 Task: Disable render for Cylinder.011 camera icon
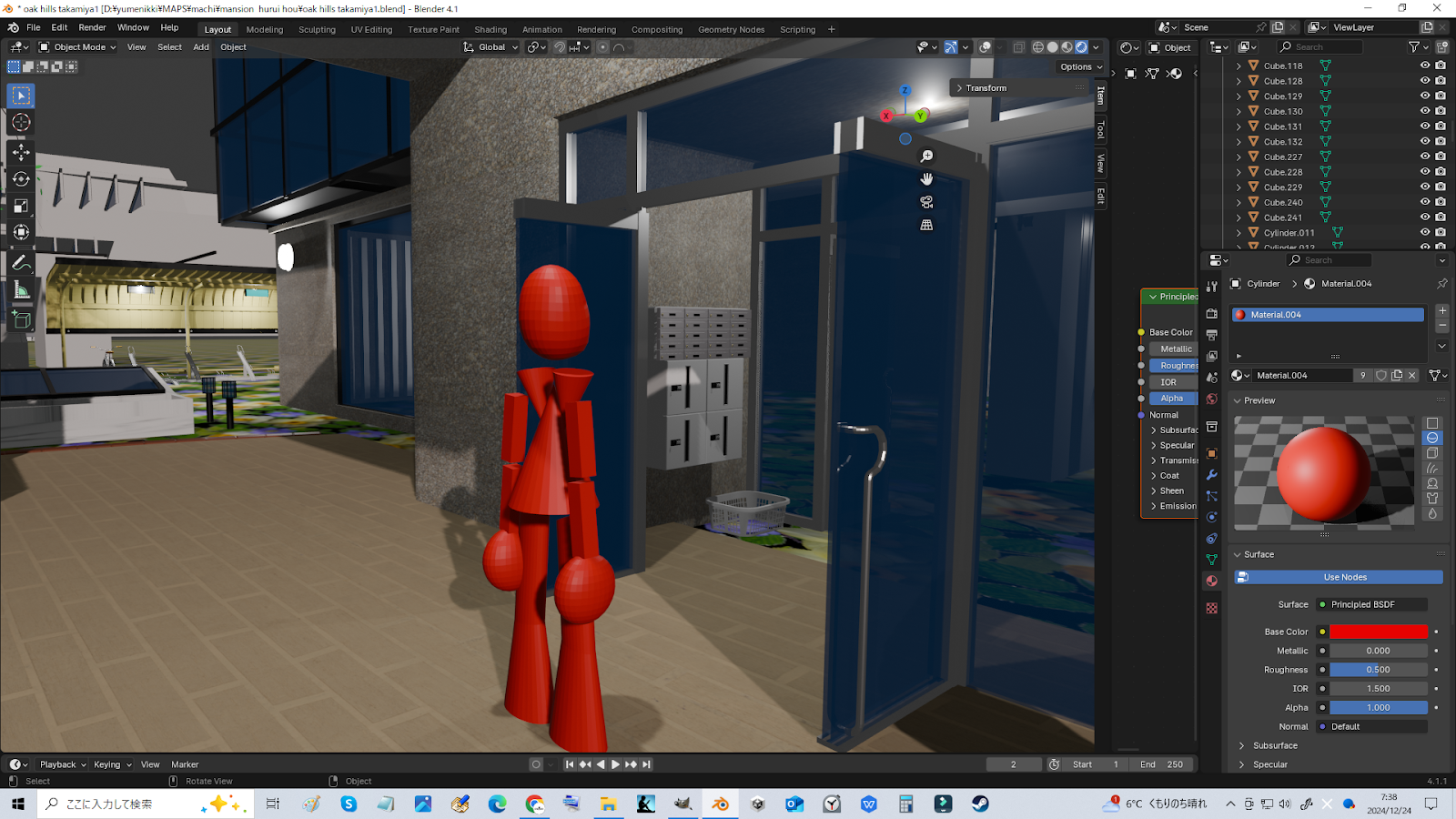click(x=1441, y=233)
